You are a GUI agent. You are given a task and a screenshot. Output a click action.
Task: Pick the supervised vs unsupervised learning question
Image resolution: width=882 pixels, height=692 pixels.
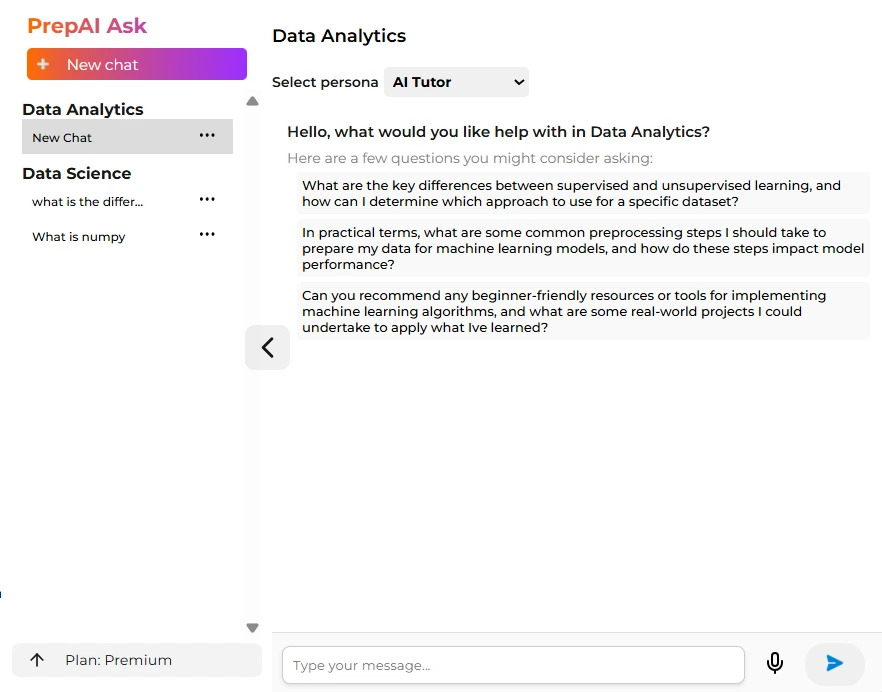[583, 194]
